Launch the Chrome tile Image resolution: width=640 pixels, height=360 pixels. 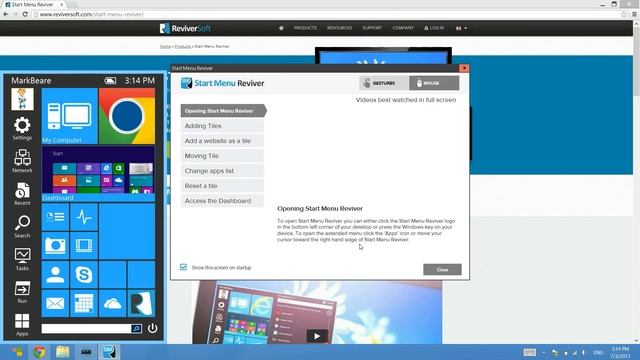tap(127, 116)
